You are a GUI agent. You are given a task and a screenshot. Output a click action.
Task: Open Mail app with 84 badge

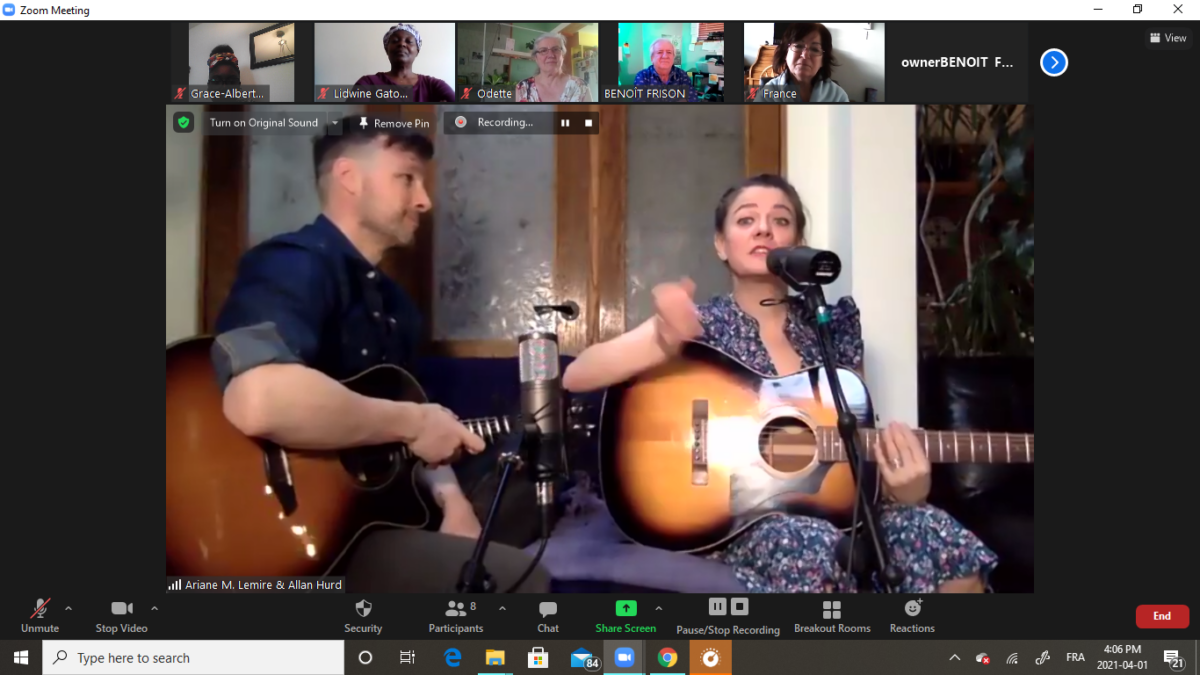583,658
